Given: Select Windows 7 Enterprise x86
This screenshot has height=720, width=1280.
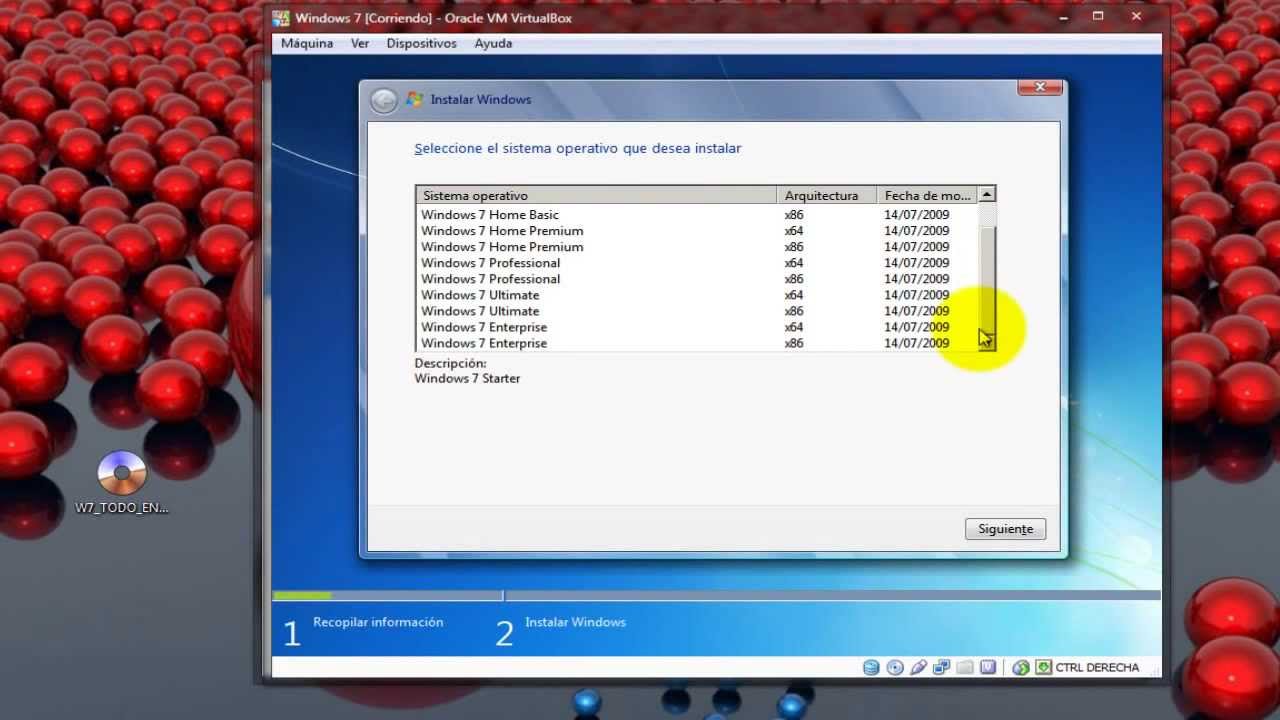Looking at the screenshot, I should pyautogui.click(x=697, y=343).
